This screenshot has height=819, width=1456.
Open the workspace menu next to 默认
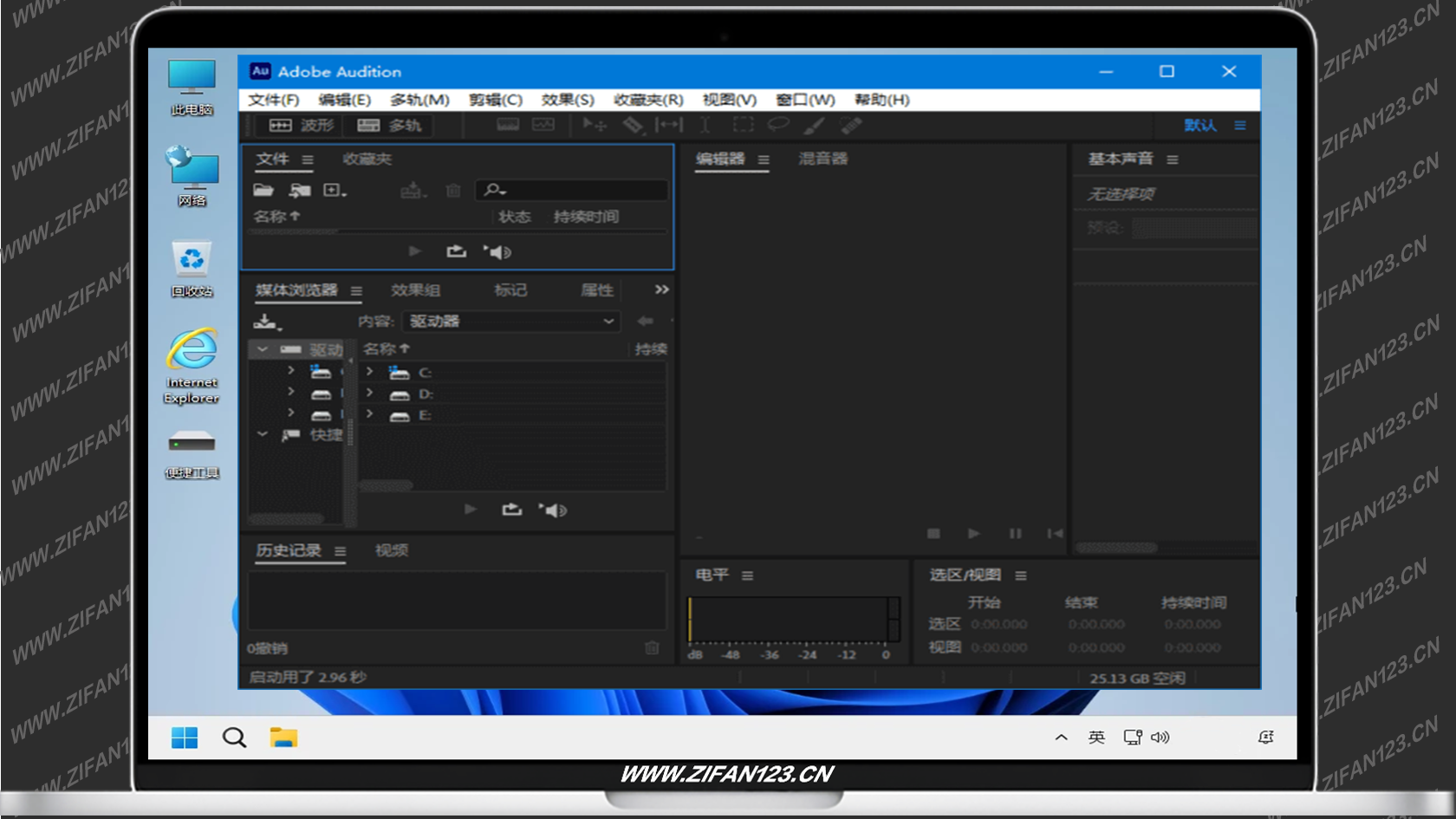click(x=1240, y=125)
